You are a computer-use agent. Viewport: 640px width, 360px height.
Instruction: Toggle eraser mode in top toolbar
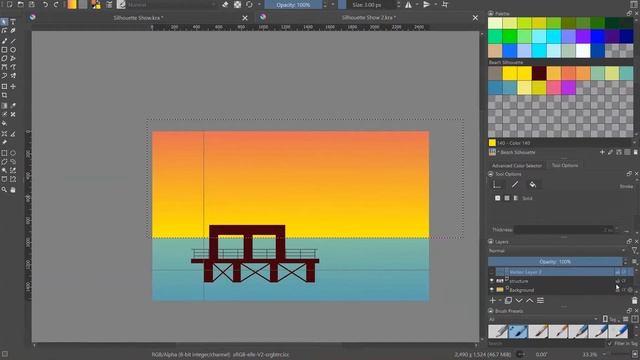(x=225, y=4)
